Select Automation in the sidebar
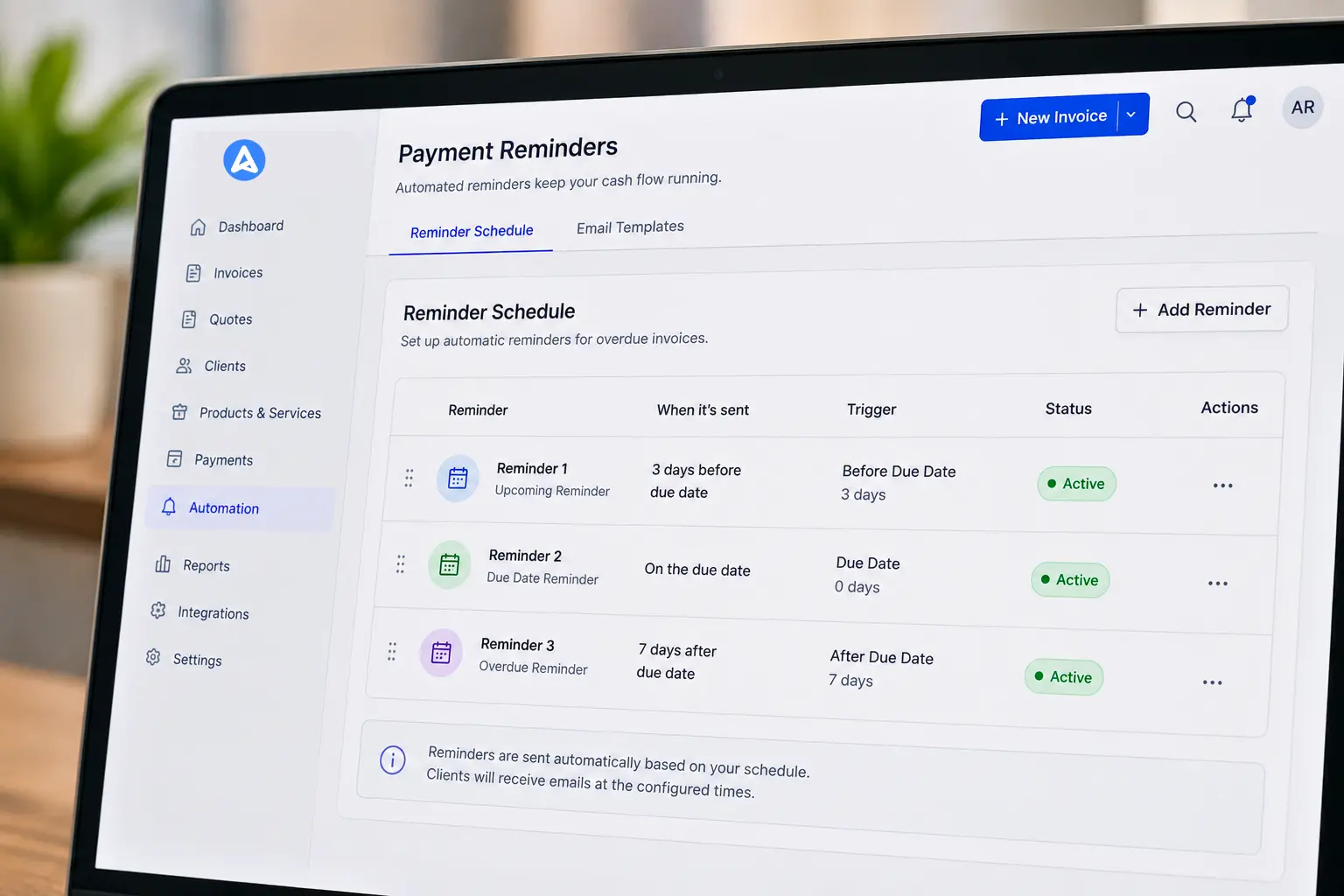This screenshot has width=1344, height=896. tap(240, 508)
